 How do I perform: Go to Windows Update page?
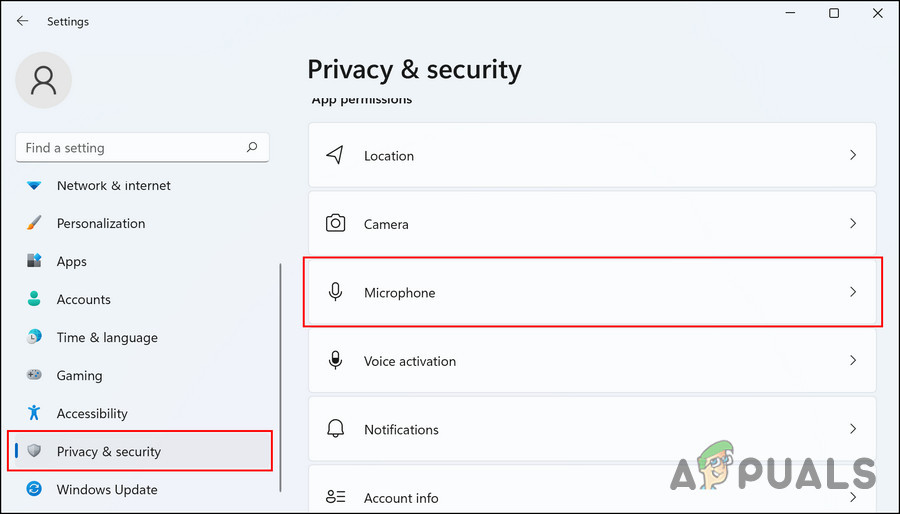[107, 489]
